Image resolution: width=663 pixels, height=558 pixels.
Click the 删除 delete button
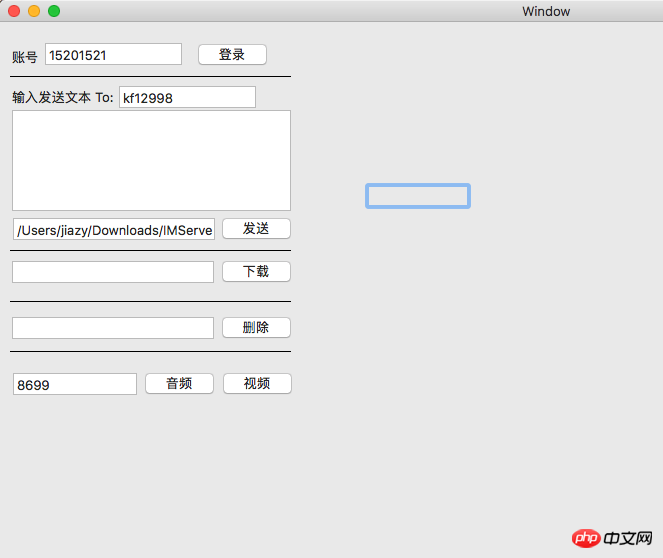pos(256,328)
